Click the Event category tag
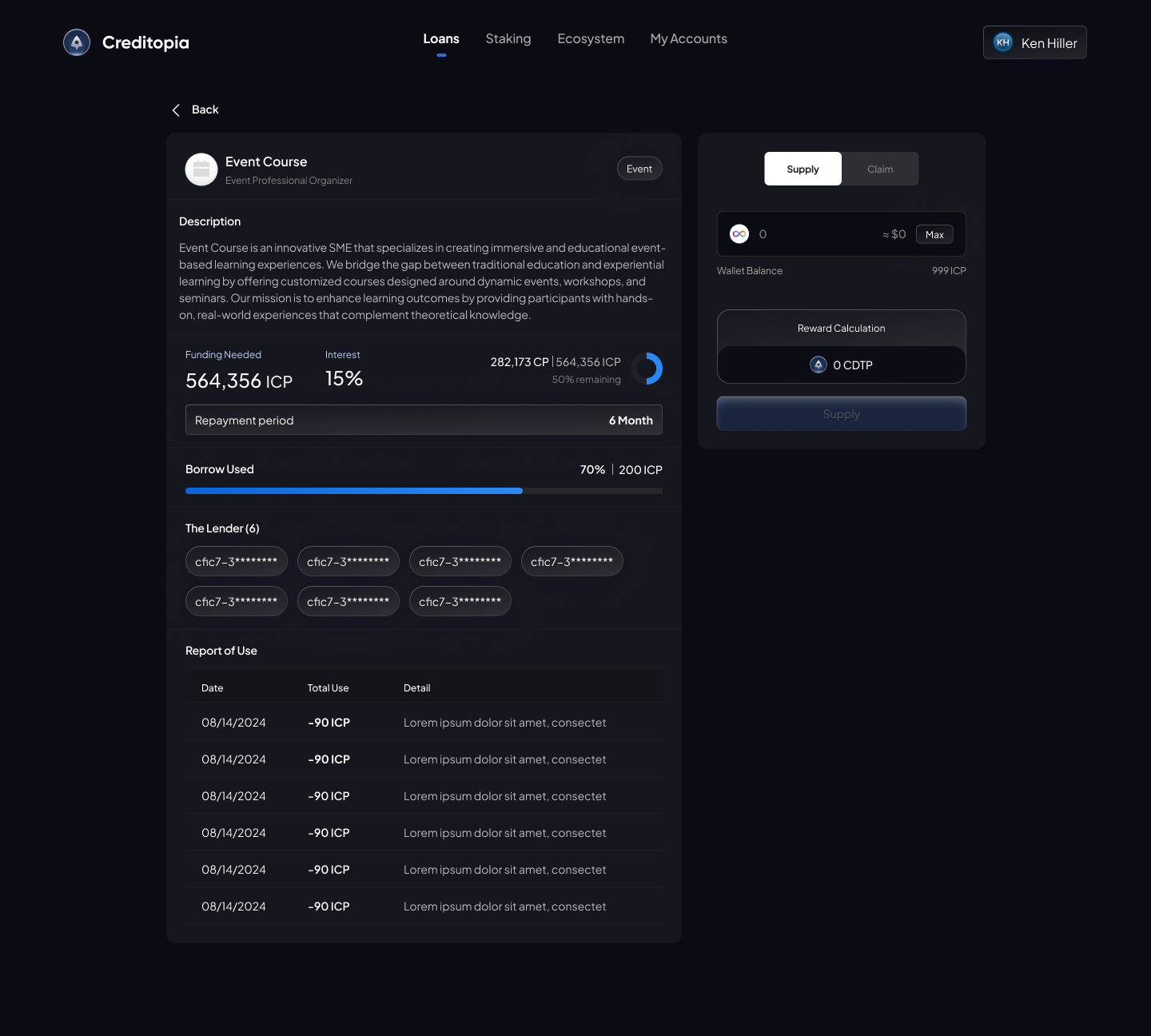1151x1036 pixels. pyautogui.click(x=639, y=169)
